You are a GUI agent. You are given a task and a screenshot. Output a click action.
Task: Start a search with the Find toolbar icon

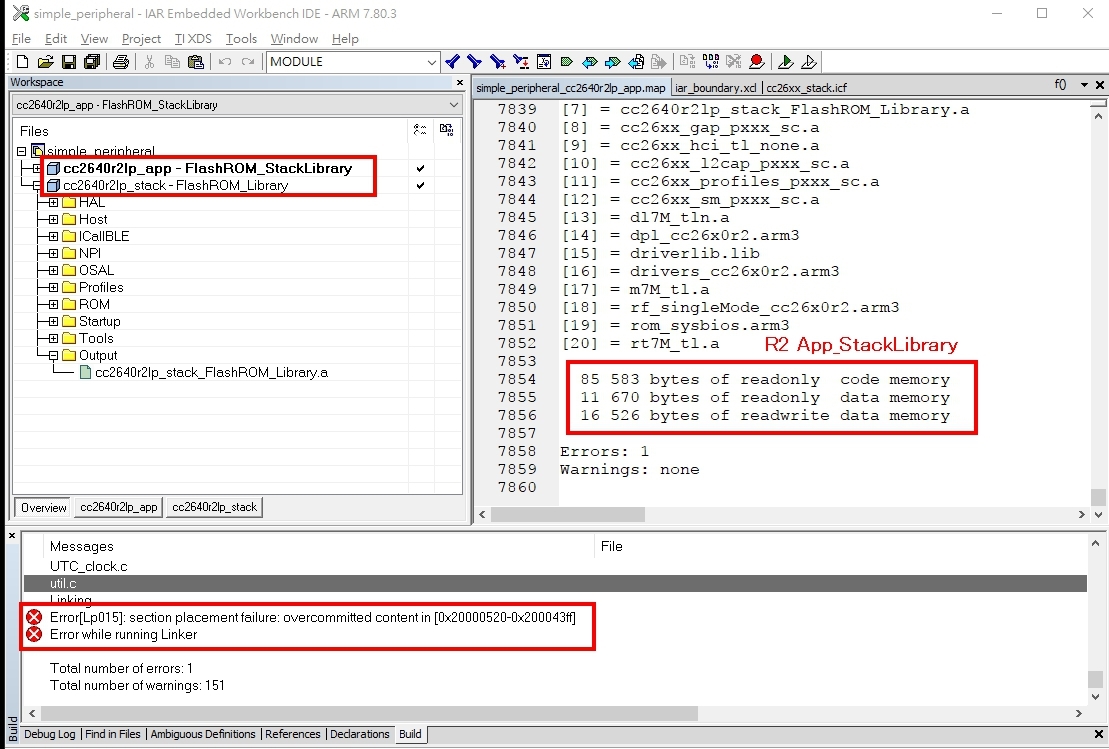tap(451, 61)
